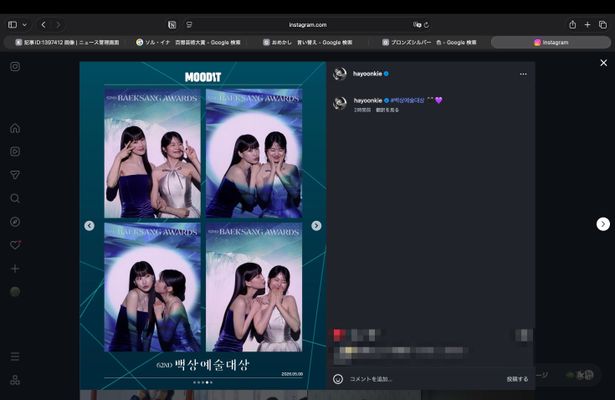Image resolution: width=615 pixels, height=400 pixels.
Task: Go back with the browser back arrow
Action: click(44, 25)
